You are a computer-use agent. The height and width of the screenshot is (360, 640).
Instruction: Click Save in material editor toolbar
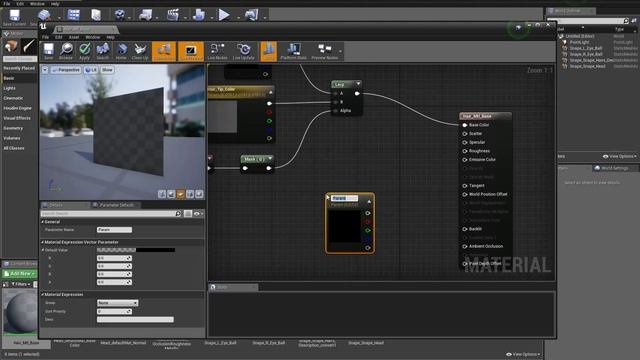(x=49, y=51)
